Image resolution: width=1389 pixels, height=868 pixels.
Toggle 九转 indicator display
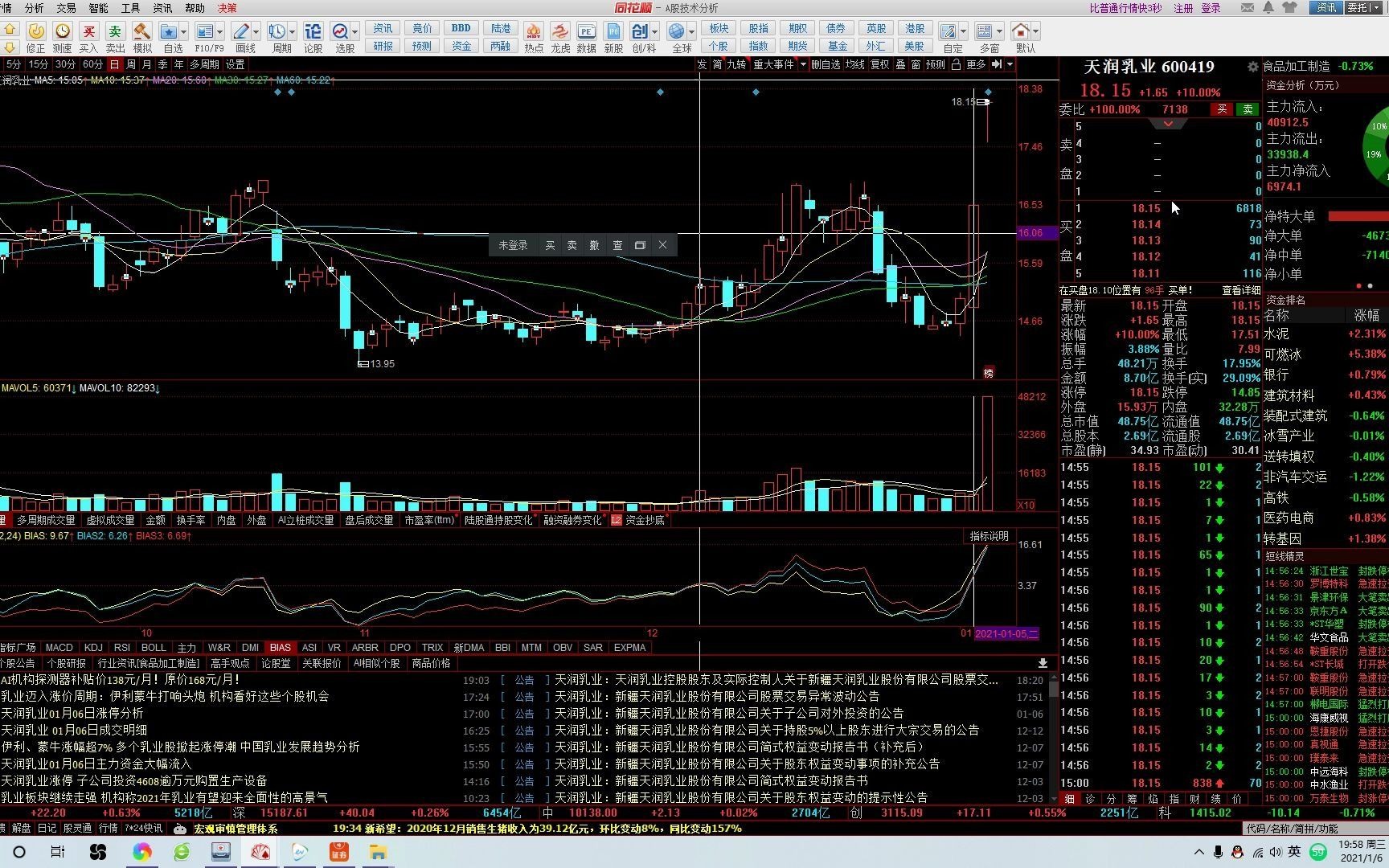coord(736,64)
